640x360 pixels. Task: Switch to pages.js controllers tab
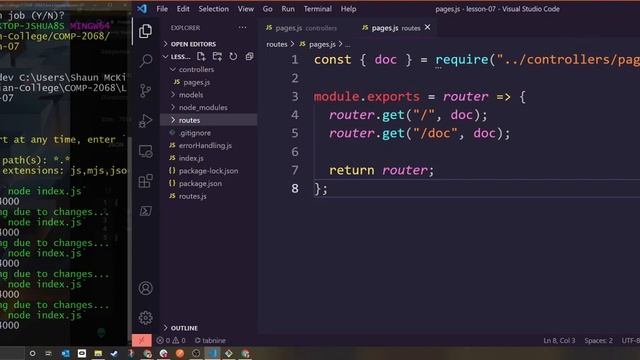tap(301, 28)
